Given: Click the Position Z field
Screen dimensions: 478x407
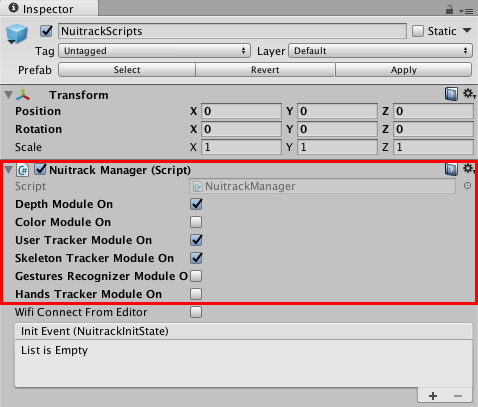Looking at the screenshot, I should pyautogui.click(x=433, y=111).
